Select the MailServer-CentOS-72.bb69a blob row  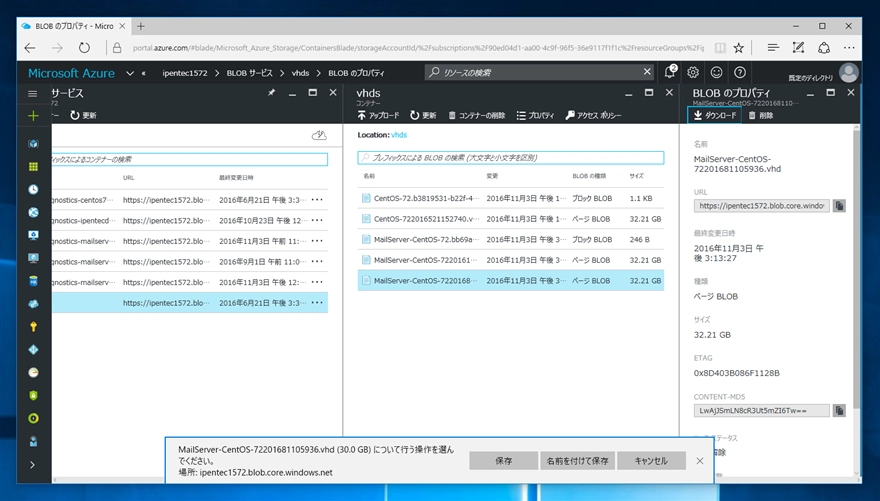pyautogui.click(x=511, y=240)
